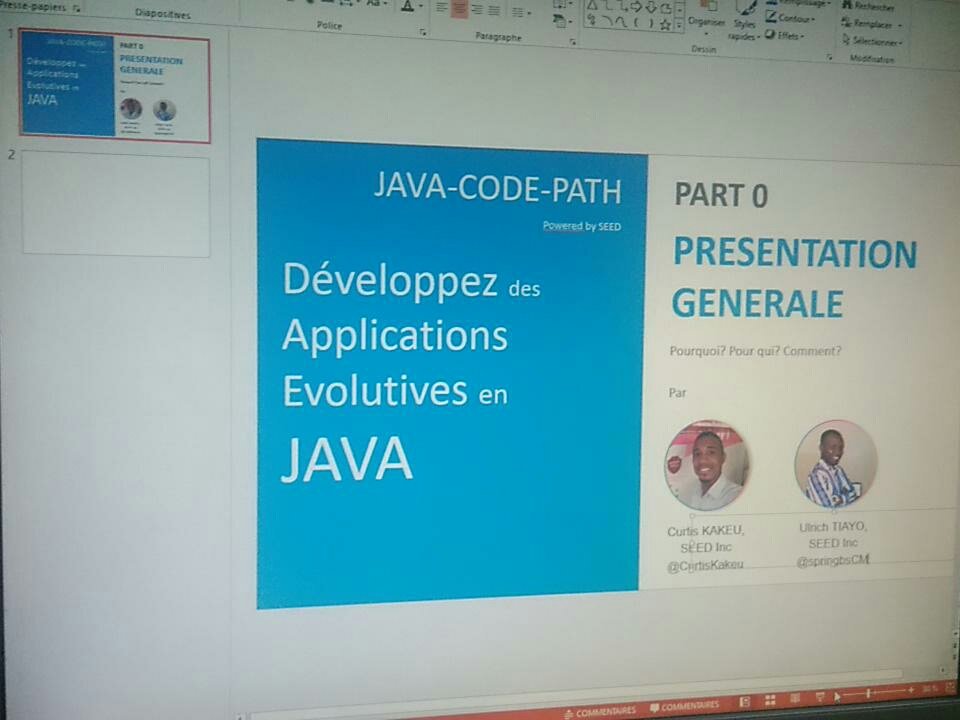Open the font color dropdown arrow

coord(422,7)
